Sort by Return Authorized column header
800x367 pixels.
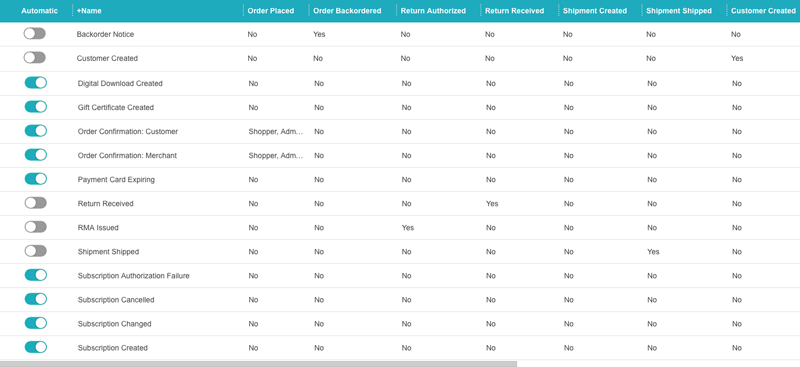click(433, 11)
